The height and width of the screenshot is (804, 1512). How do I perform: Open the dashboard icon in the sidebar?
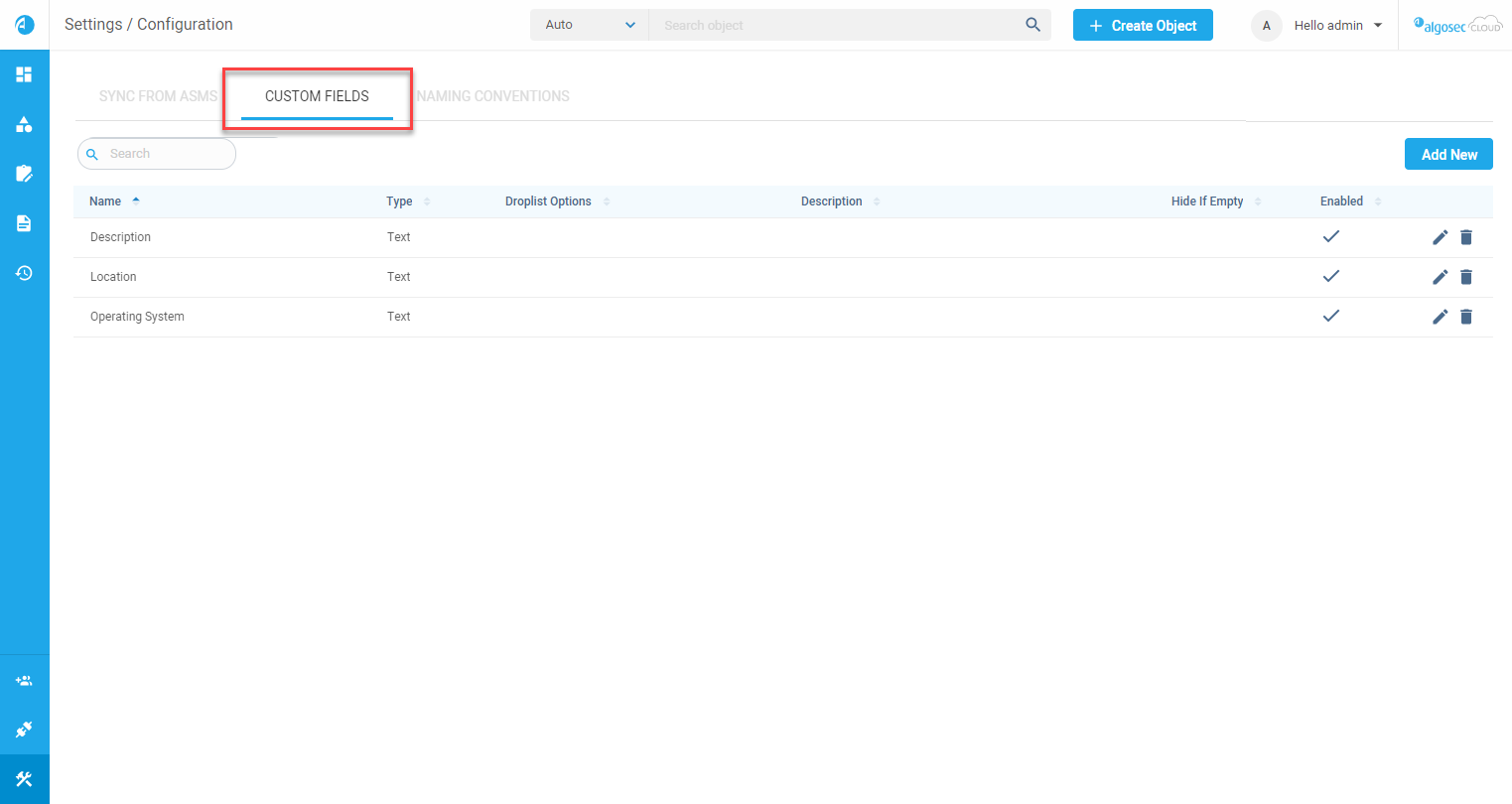[x=24, y=74]
